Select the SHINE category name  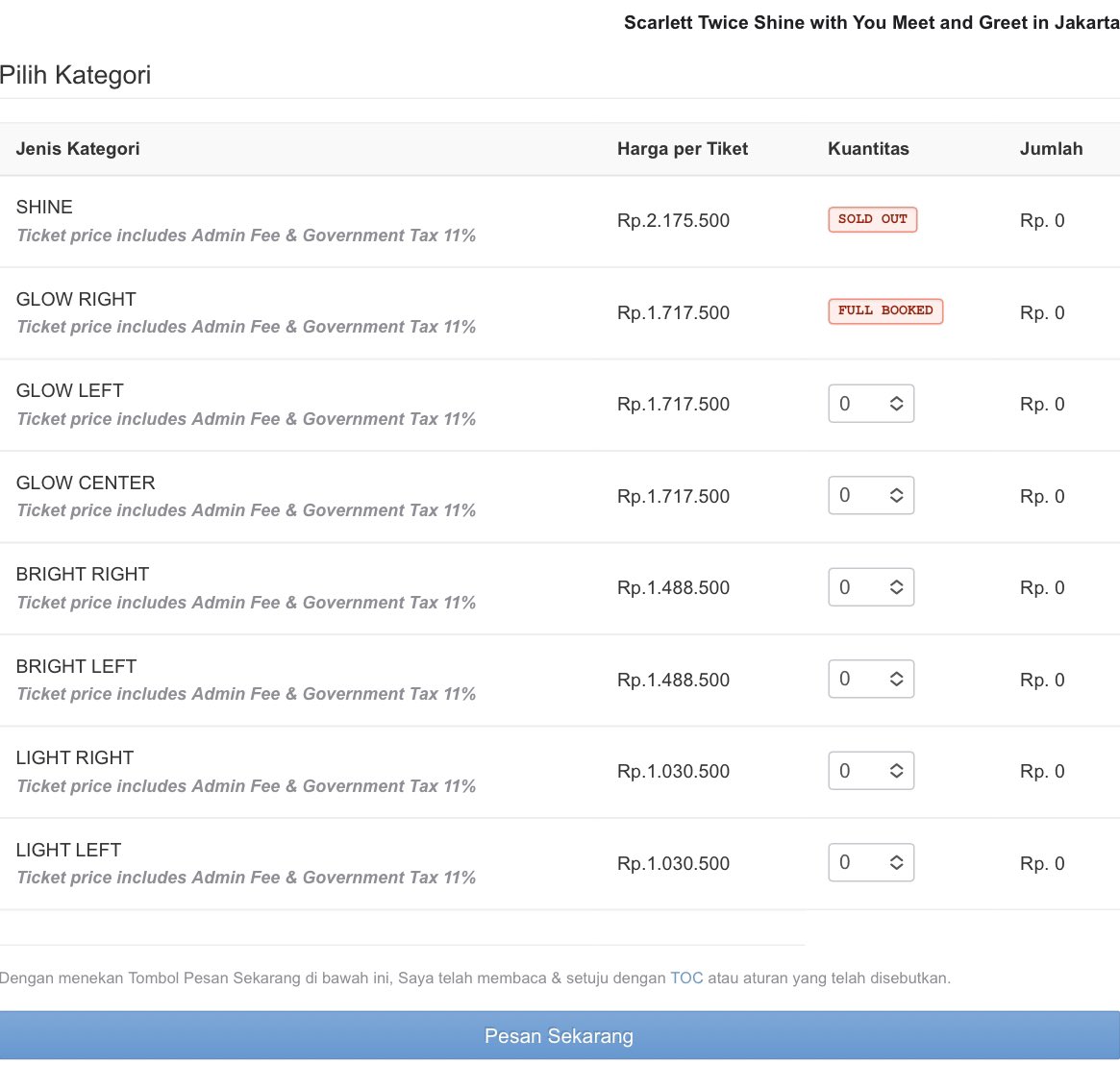pos(44,208)
